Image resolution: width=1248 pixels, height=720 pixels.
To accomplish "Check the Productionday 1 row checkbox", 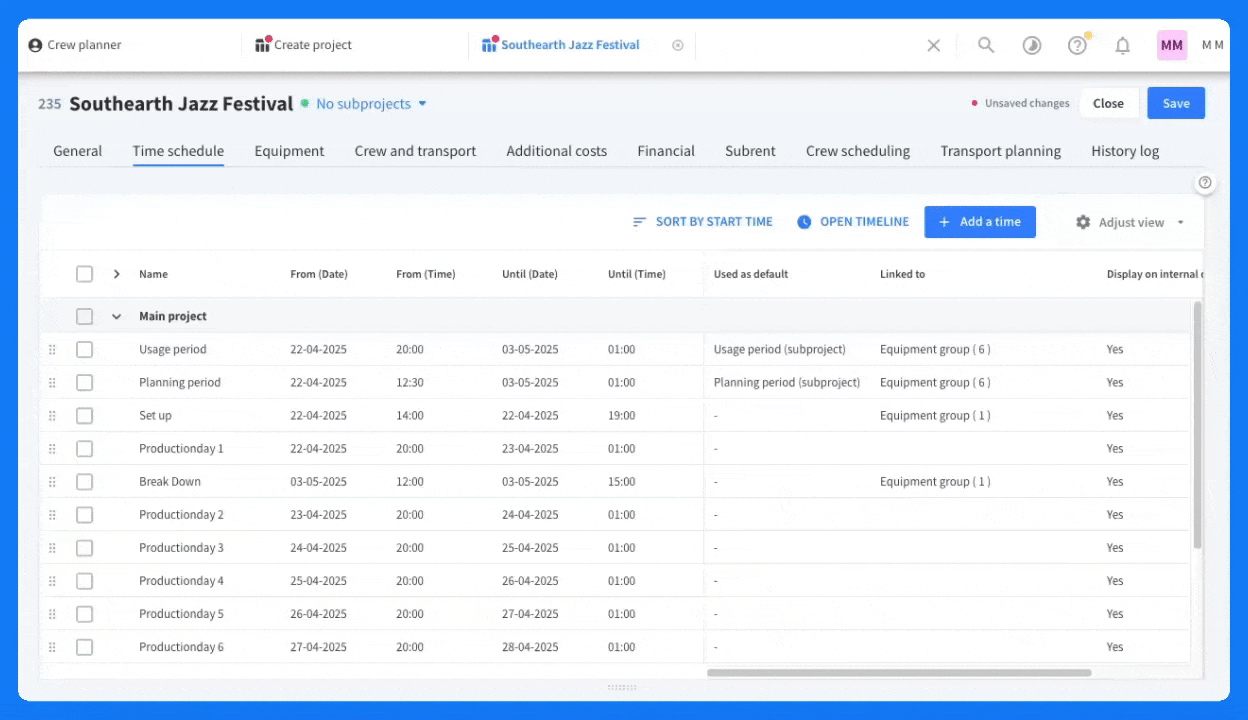I will (x=84, y=448).
